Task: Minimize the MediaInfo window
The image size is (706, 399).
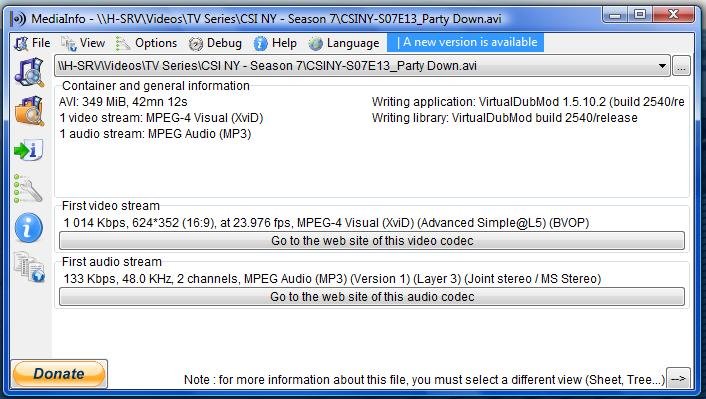Action: 615,14
